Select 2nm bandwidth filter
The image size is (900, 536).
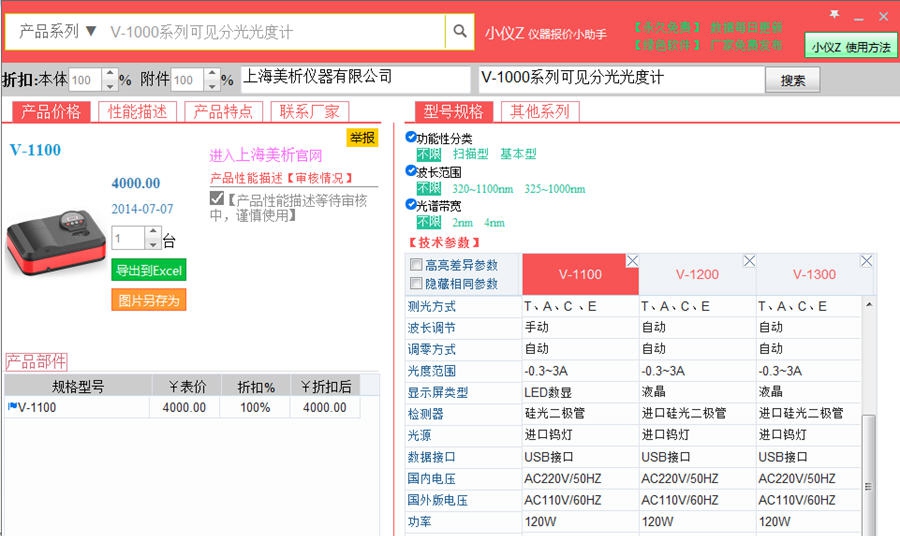click(x=462, y=222)
